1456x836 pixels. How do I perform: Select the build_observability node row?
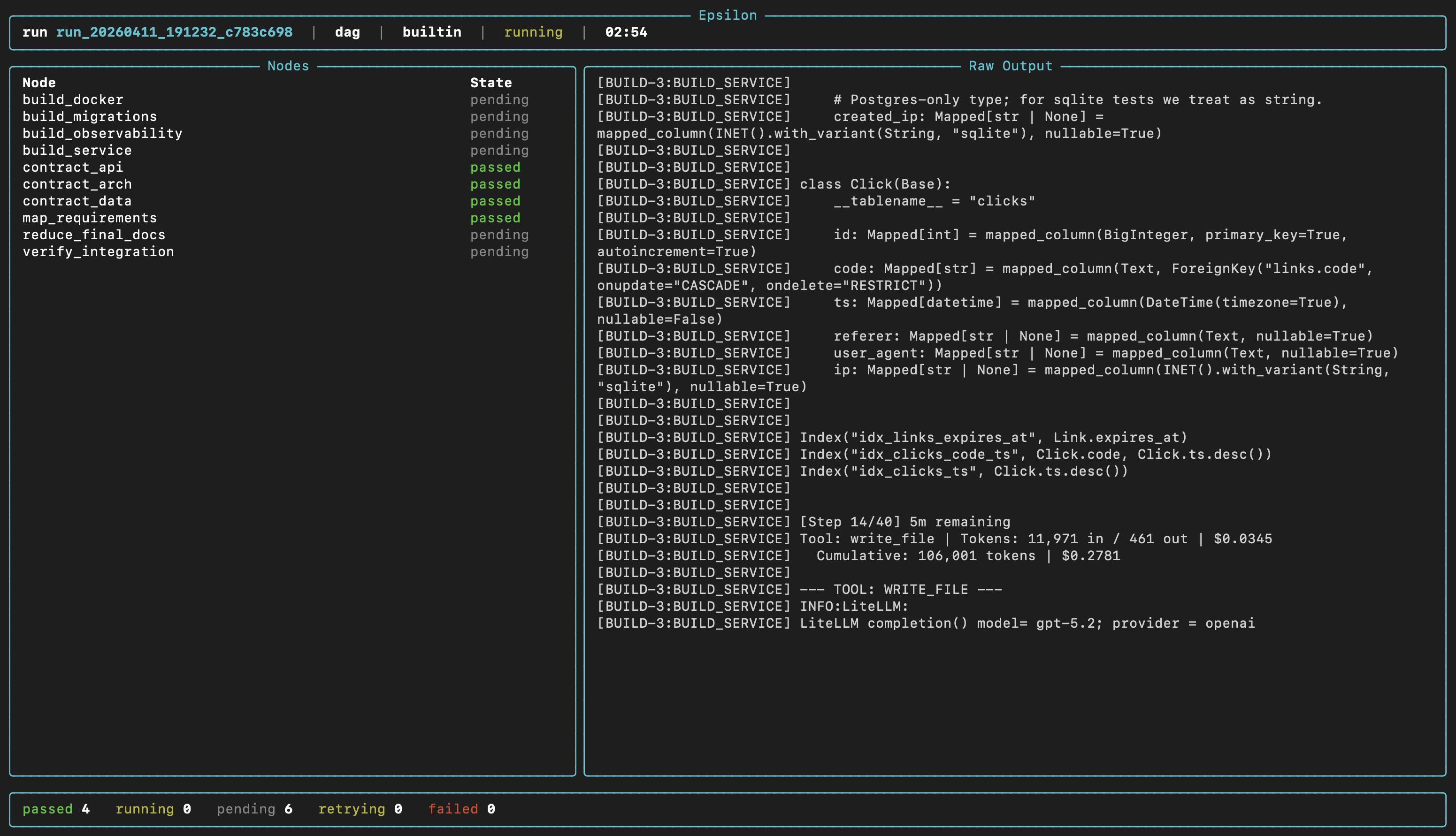[x=276, y=133]
